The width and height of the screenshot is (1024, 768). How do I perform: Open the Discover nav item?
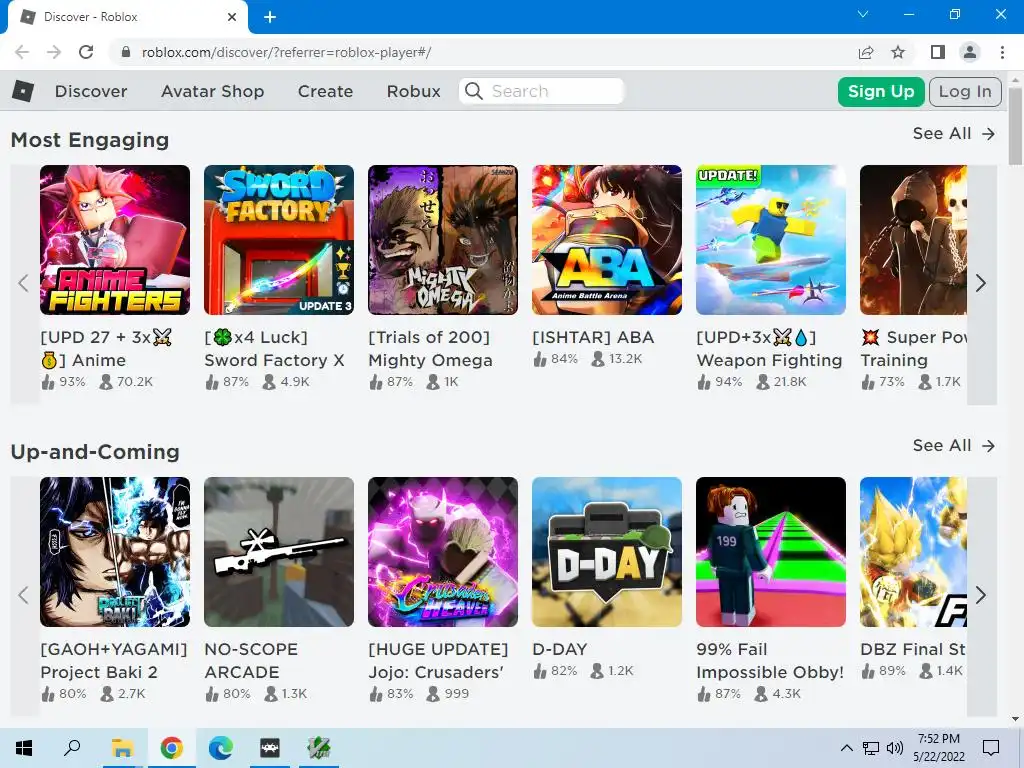91,91
